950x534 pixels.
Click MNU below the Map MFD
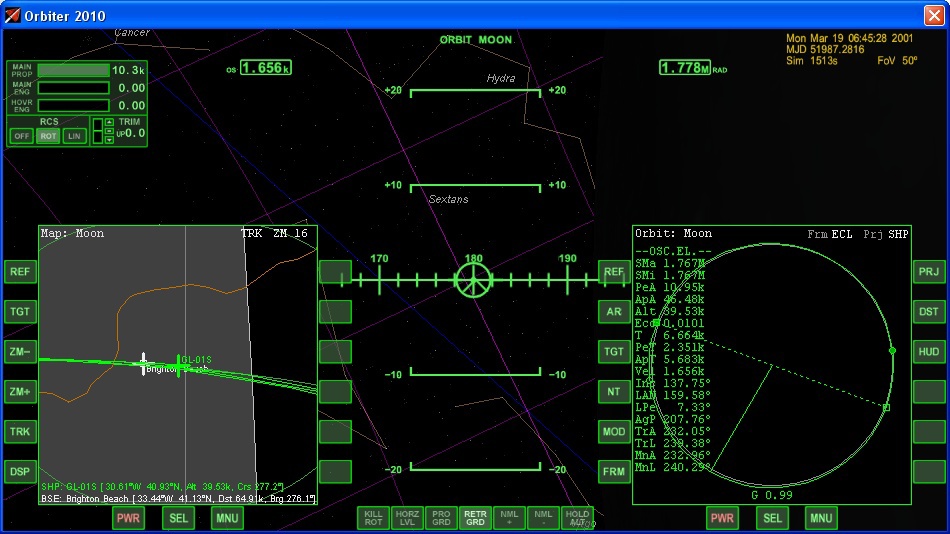click(227, 518)
